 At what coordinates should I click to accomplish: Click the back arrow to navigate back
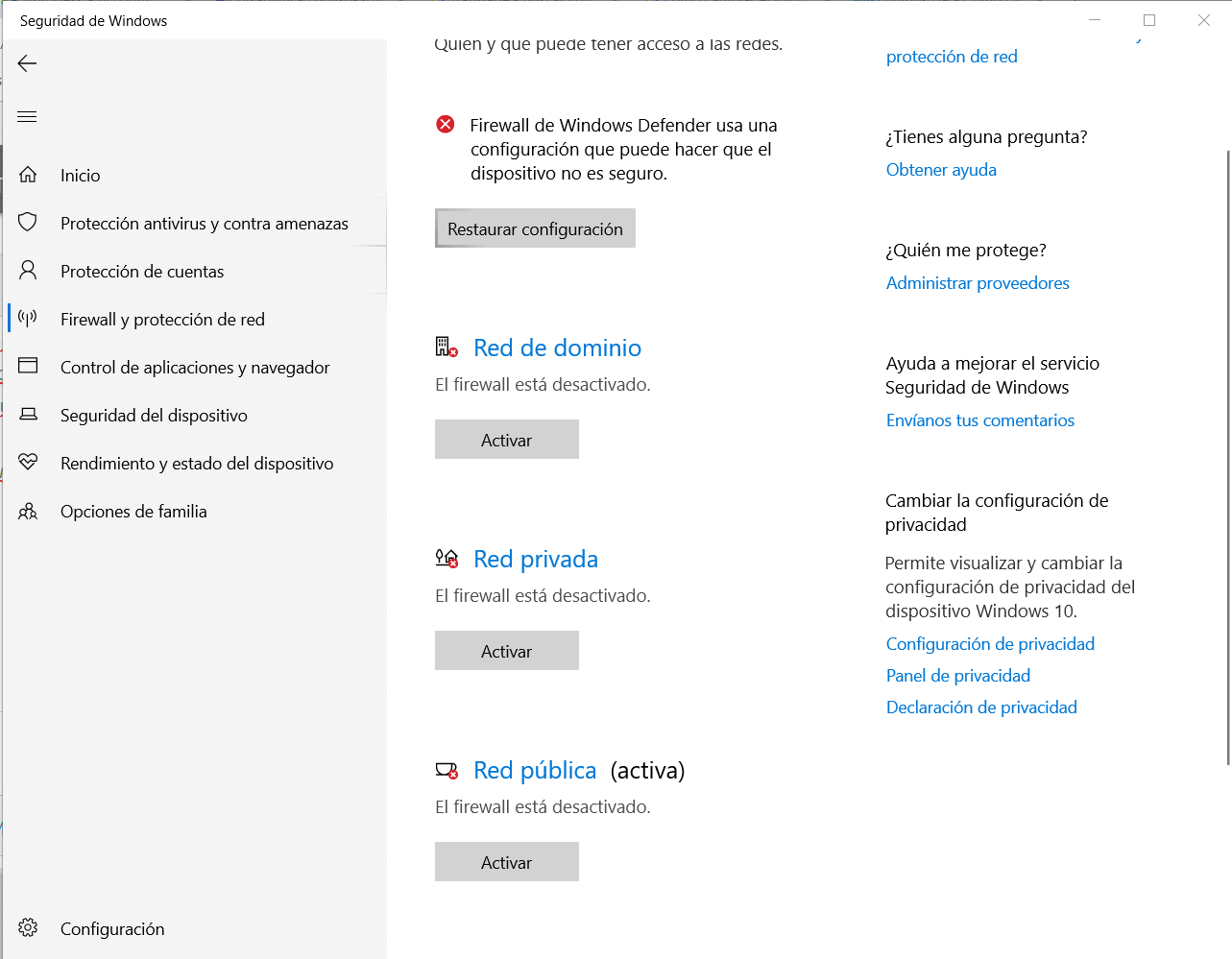tap(27, 63)
